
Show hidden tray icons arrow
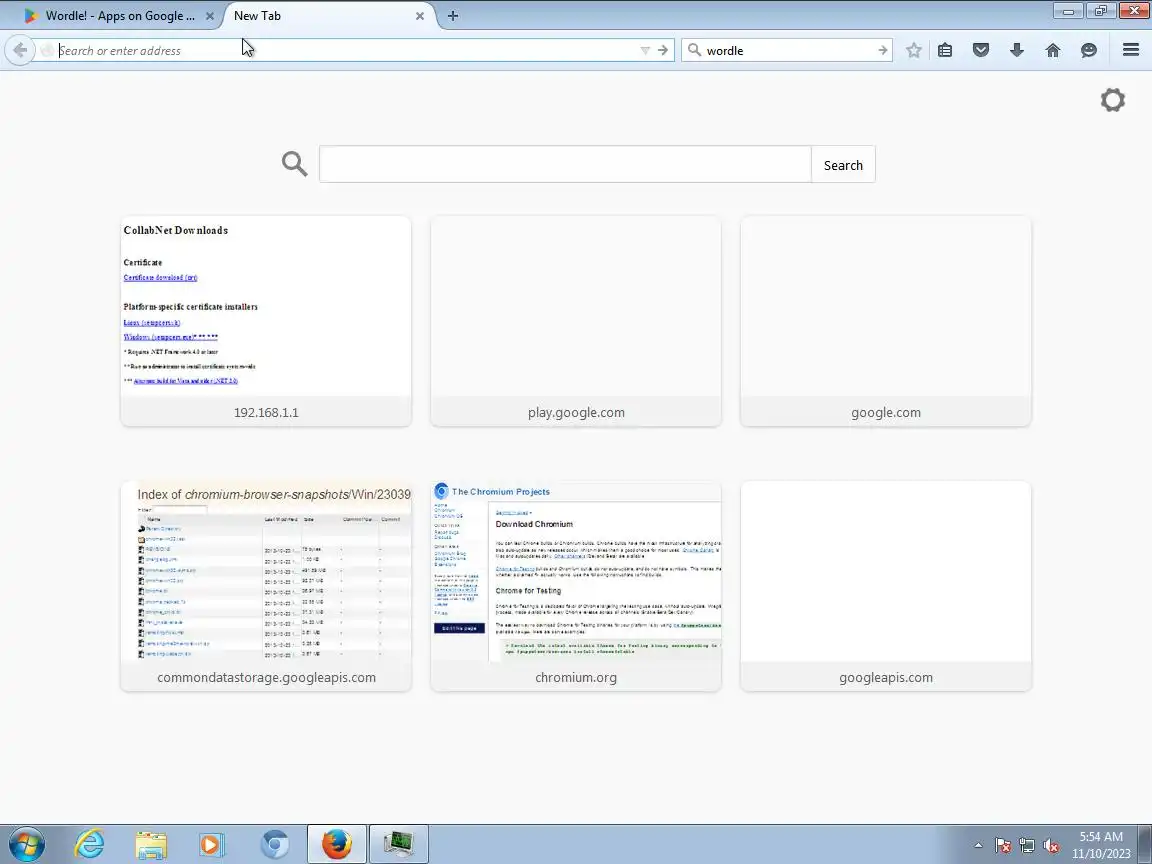click(978, 845)
